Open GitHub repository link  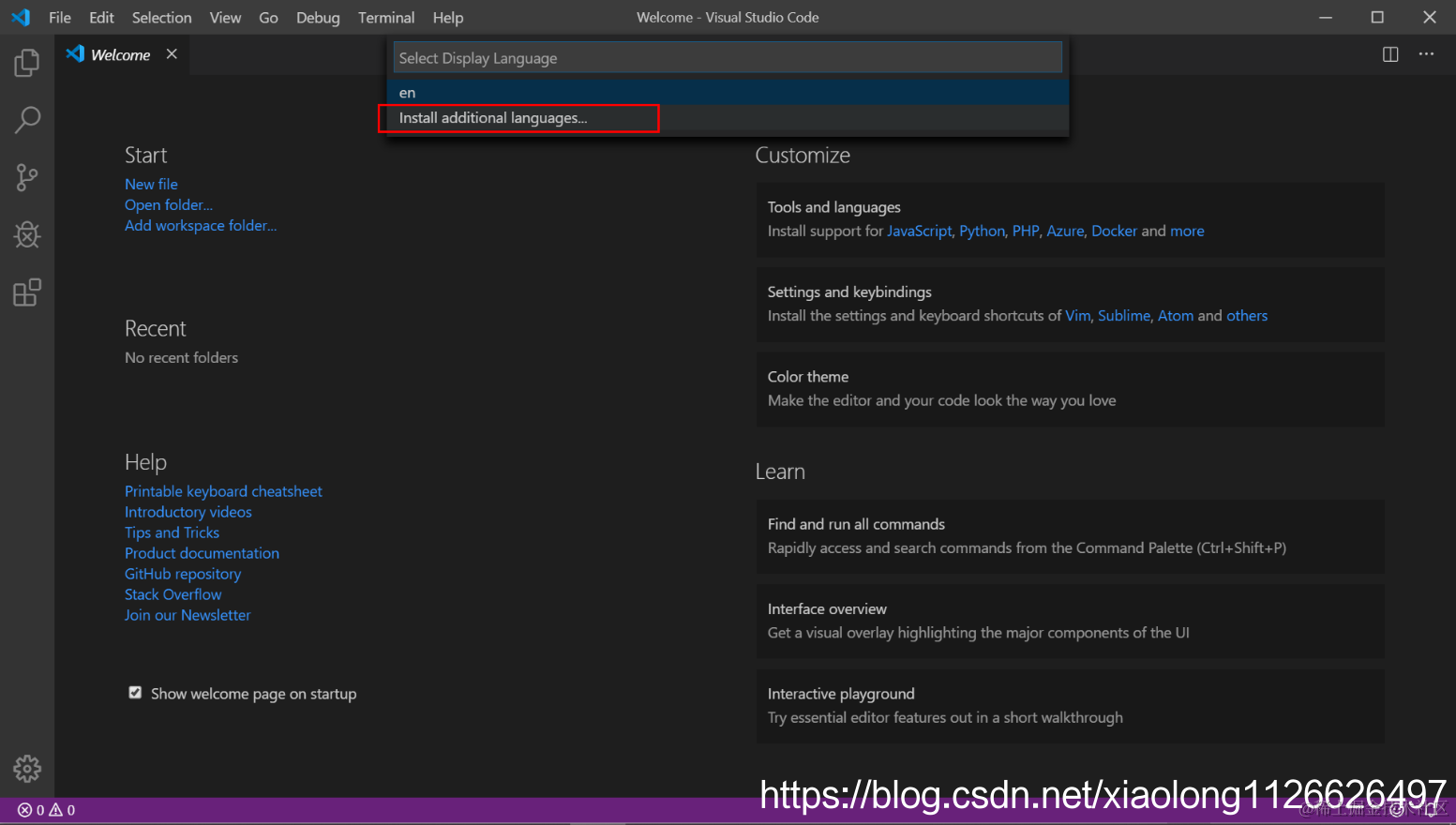pos(183,574)
